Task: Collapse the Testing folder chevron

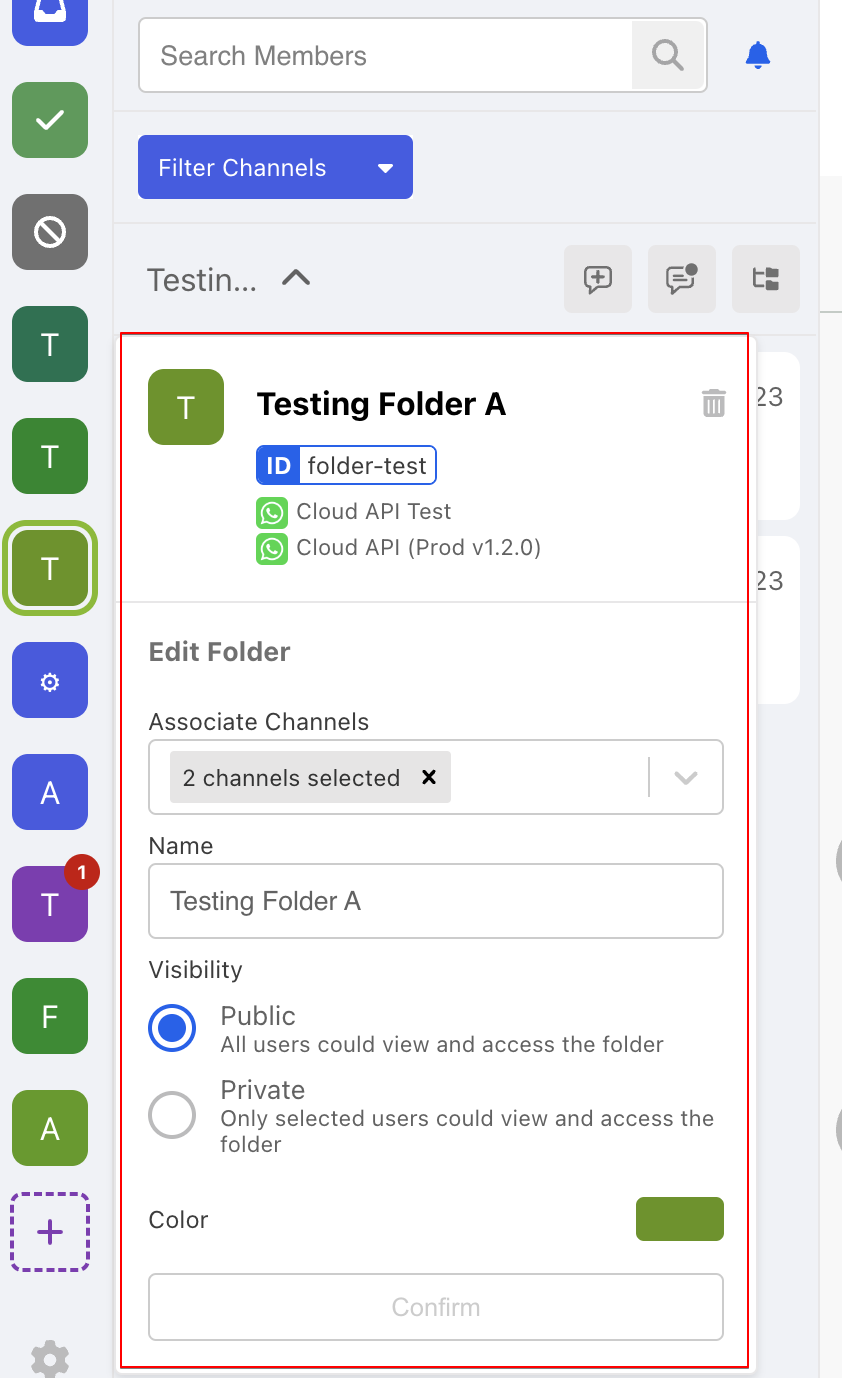Action: tap(296, 279)
